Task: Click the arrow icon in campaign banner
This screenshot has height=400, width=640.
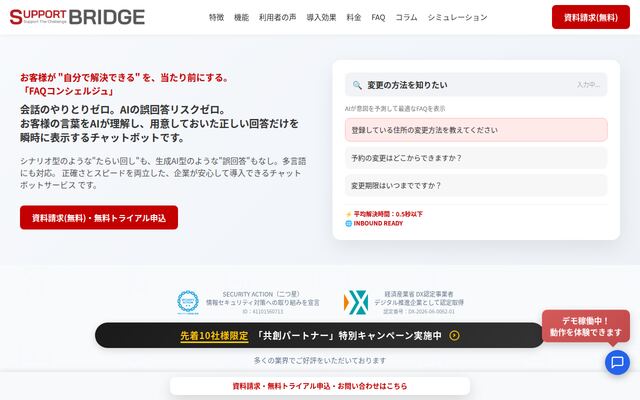Action: pyautogui.click(x=454, y=336)
